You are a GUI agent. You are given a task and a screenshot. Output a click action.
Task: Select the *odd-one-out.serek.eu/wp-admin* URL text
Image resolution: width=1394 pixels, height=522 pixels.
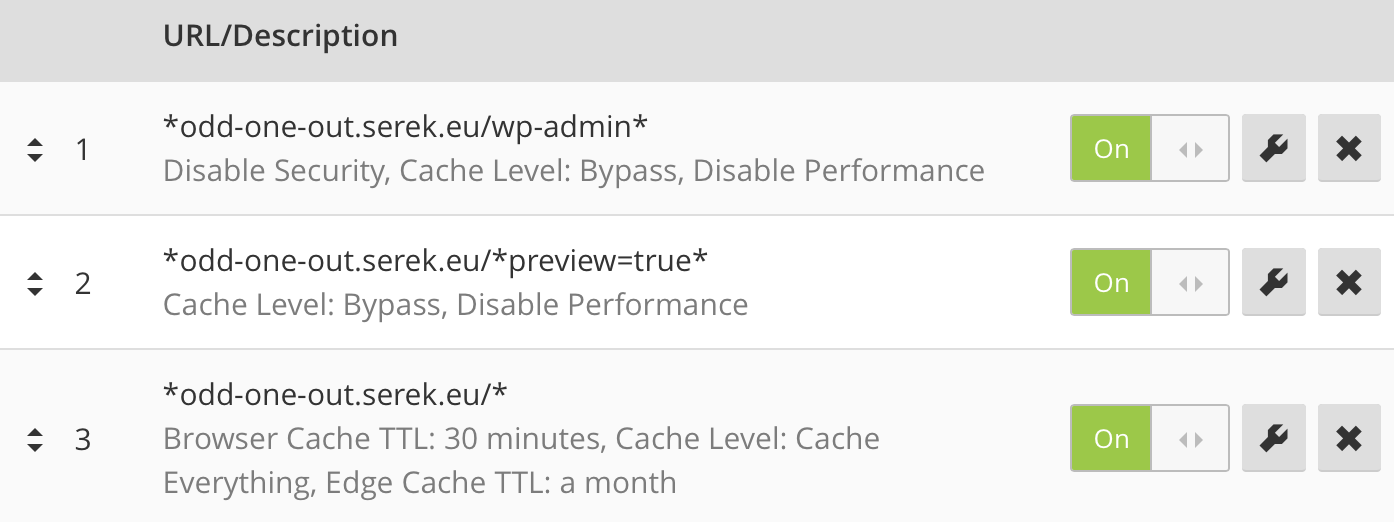click(x=406, y=126)
